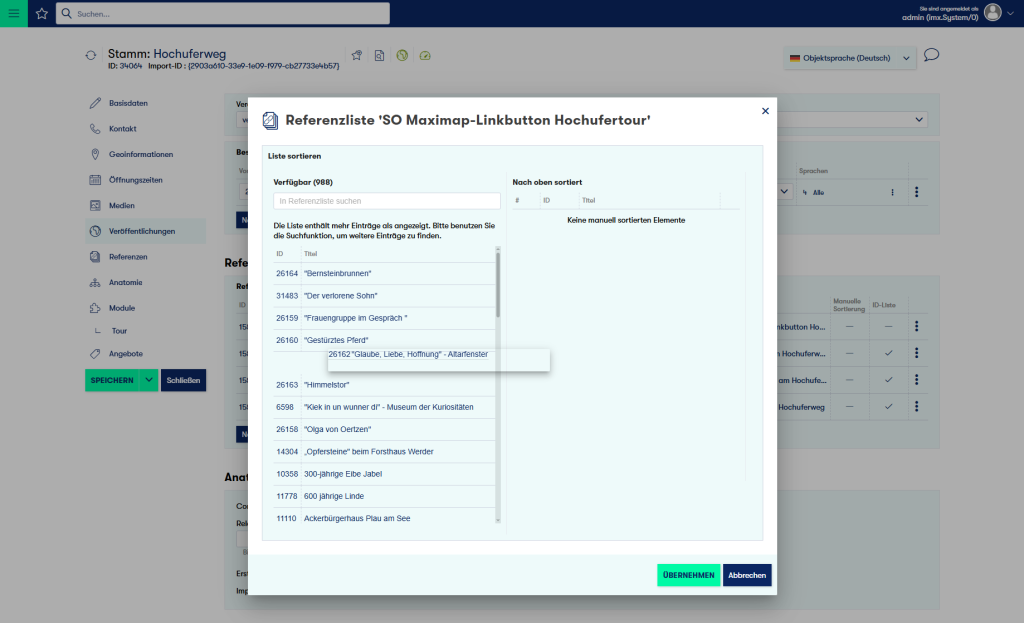Open the admin user avatar menu
The width and height of the screenshot is (1024, 623).
click(992, 12)
